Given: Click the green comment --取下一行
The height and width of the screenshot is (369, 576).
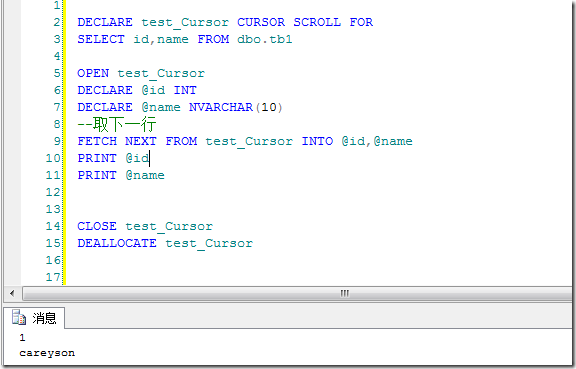Looking at the screenshot, I should [x=116, y=124].
